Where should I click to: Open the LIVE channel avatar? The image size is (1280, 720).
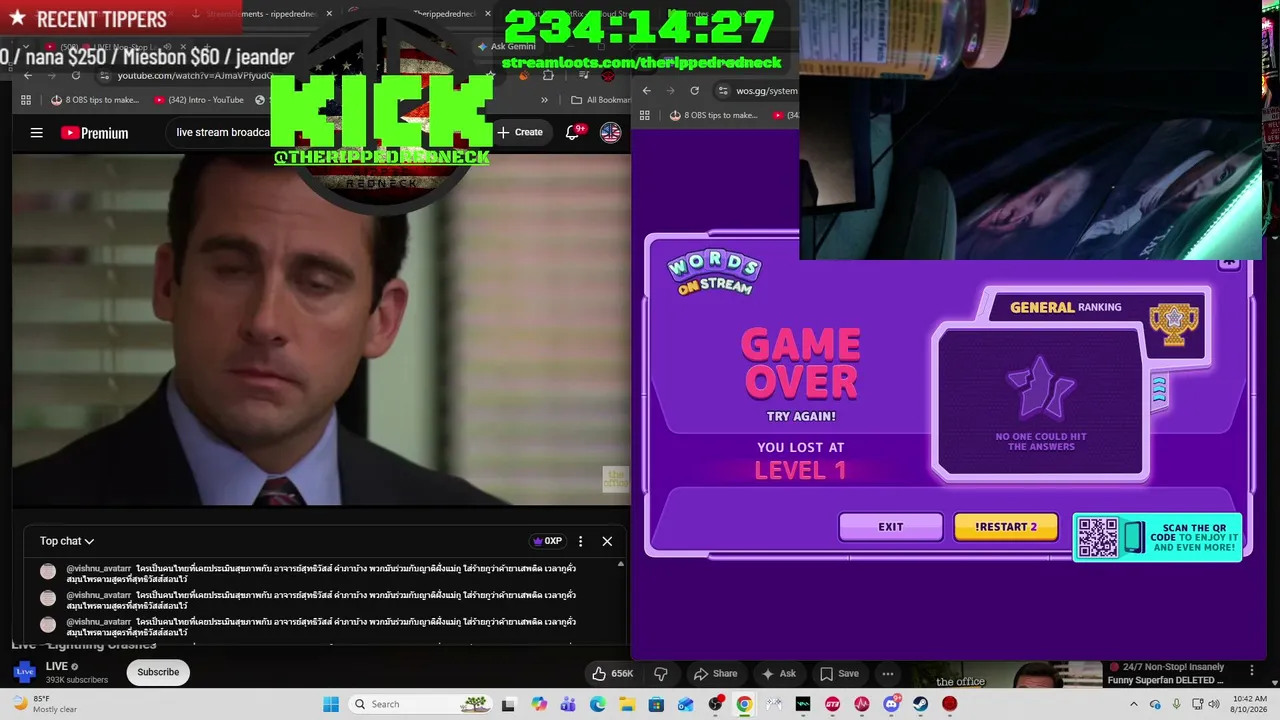coord(24,672)
